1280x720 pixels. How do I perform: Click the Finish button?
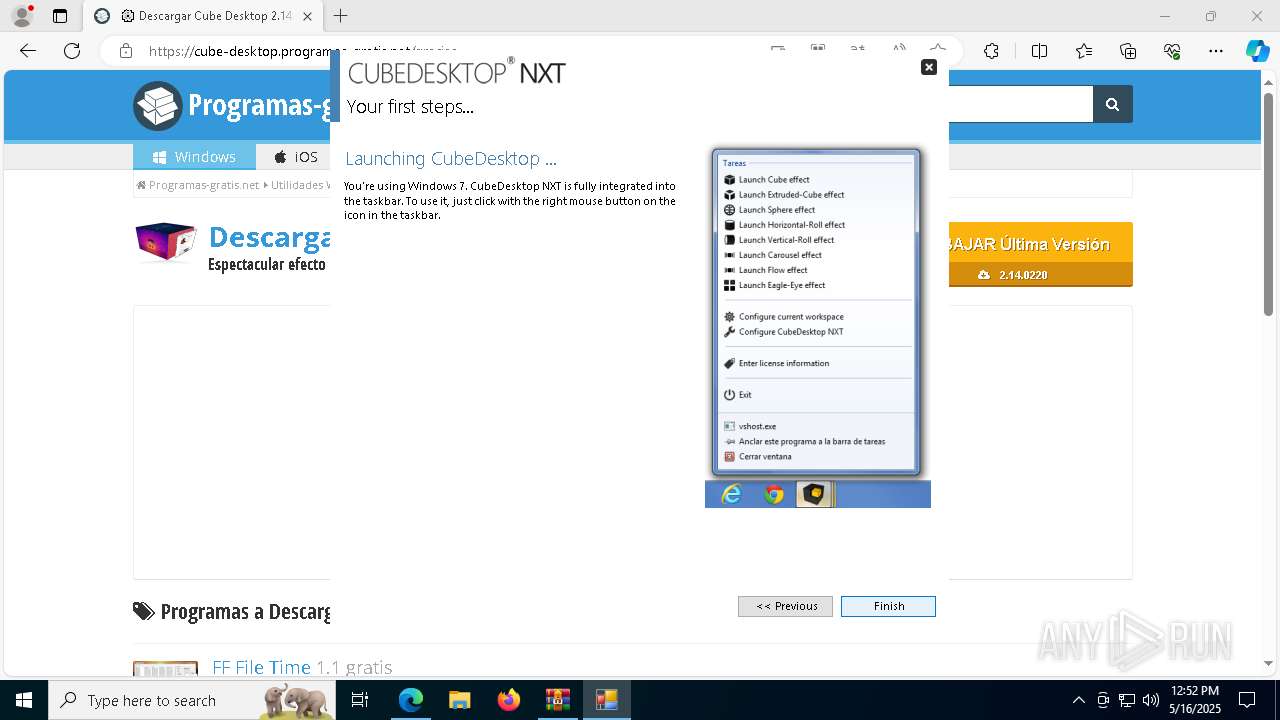tap(888, 606)
